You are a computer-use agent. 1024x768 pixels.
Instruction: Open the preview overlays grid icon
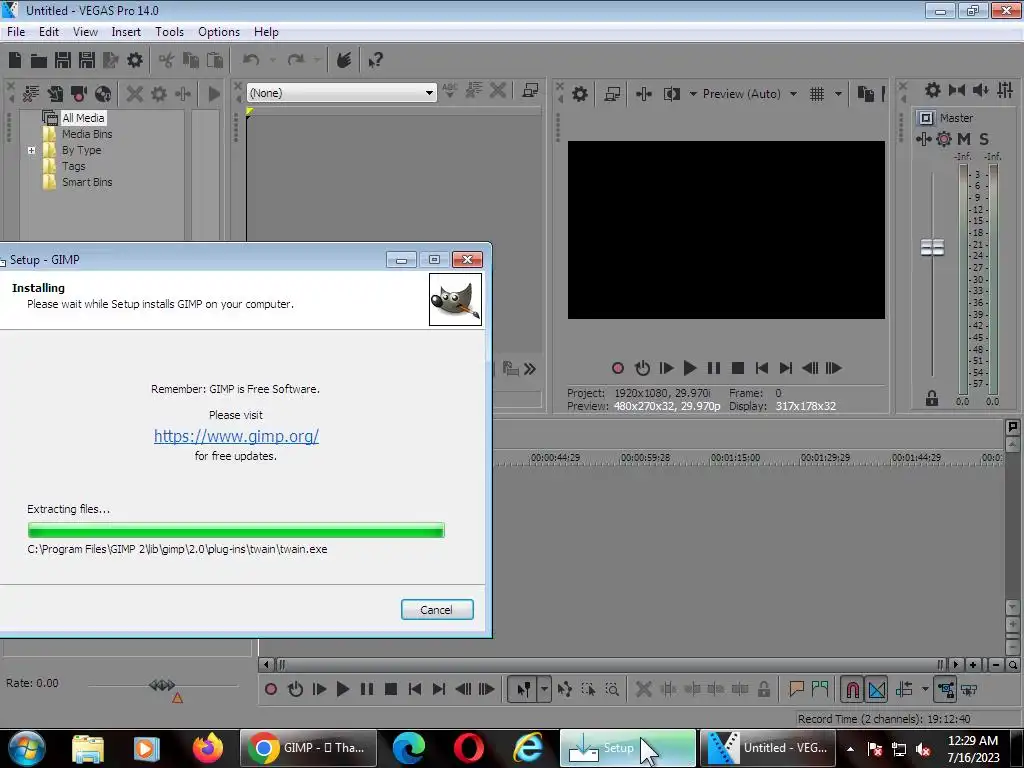coord(817,94)
